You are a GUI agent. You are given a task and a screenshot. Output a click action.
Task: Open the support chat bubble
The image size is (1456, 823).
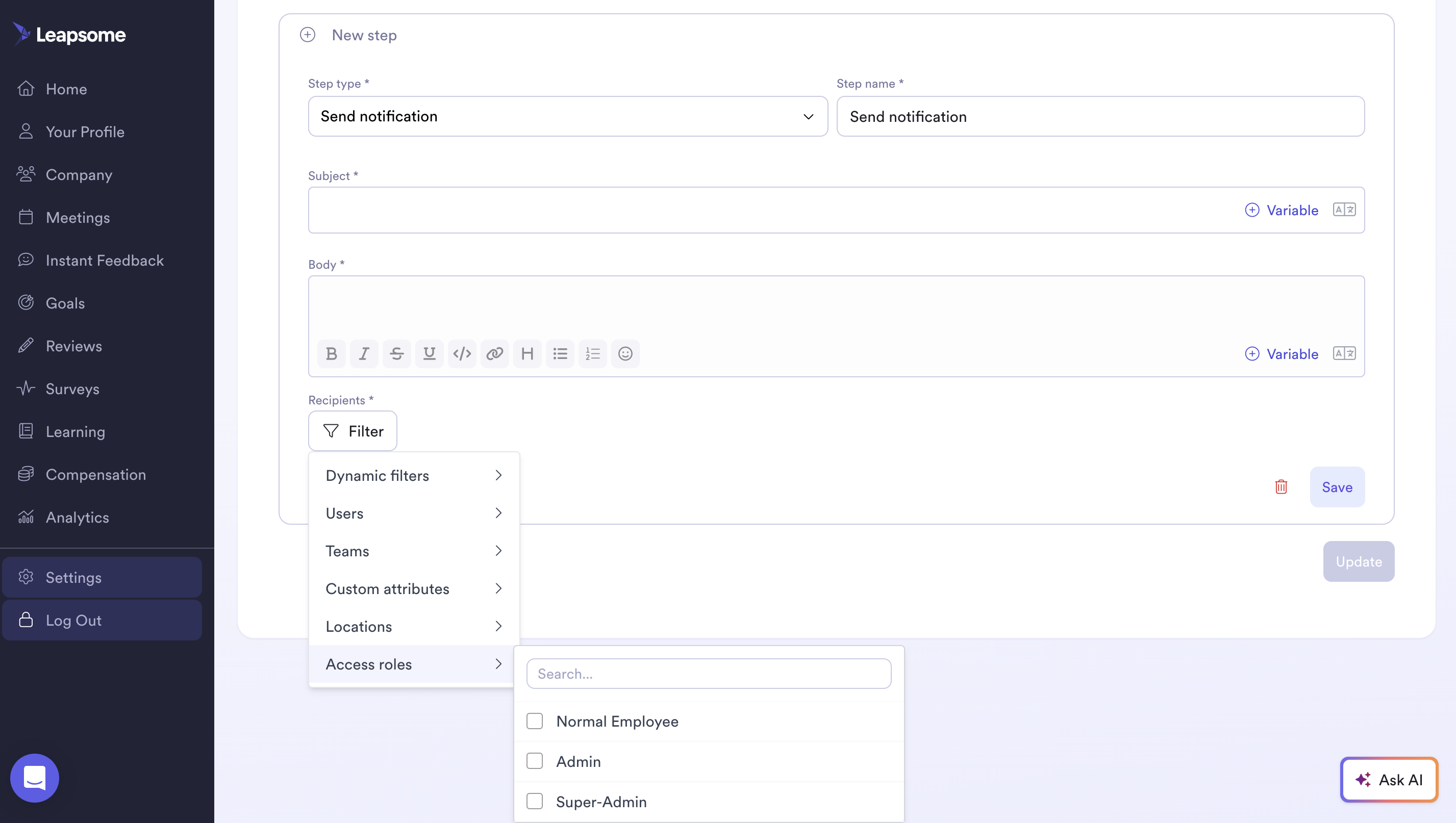(x=35, y=778)
